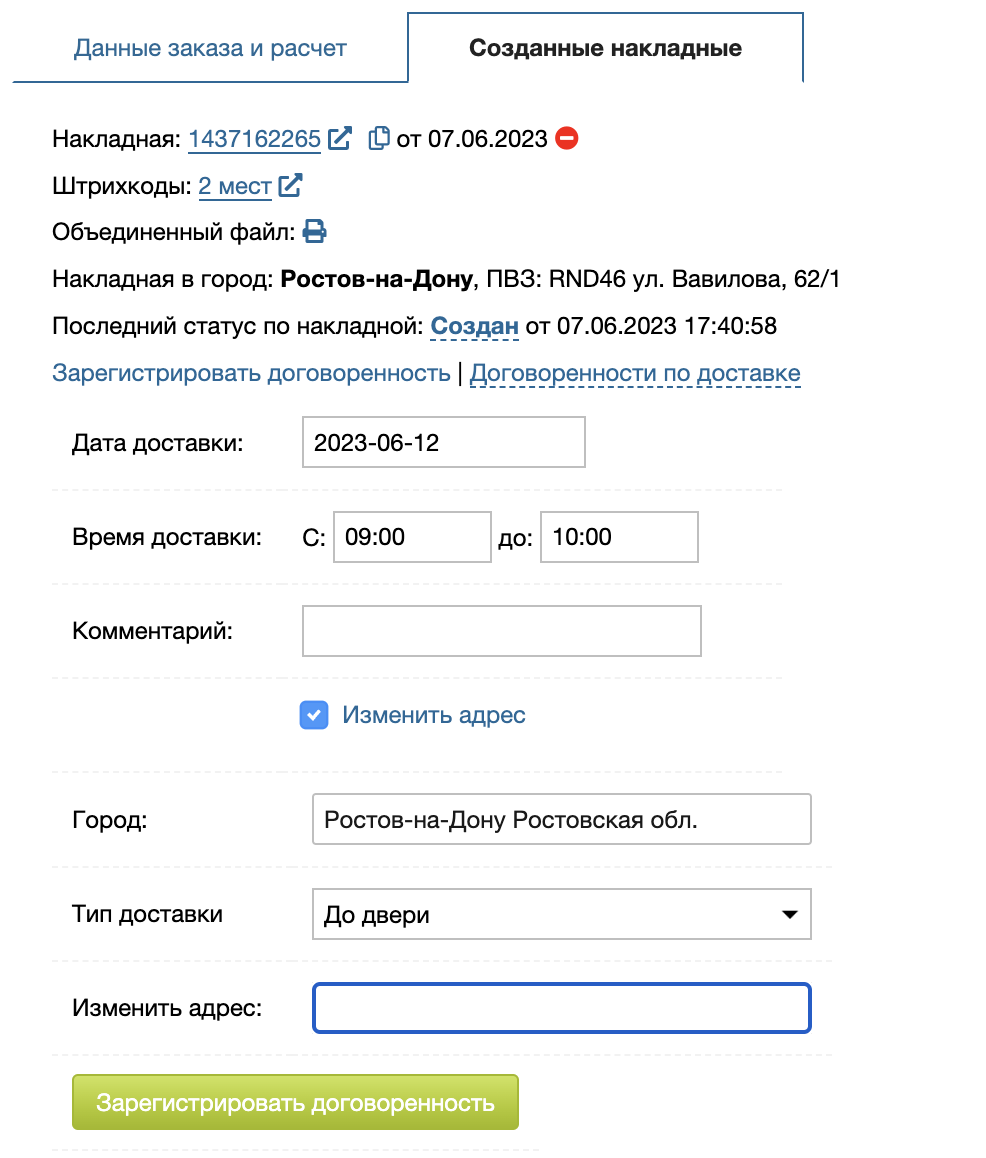986x1158 pixels.
Task: Open the 2 мест barcodes link
Action: coord(235,186)
